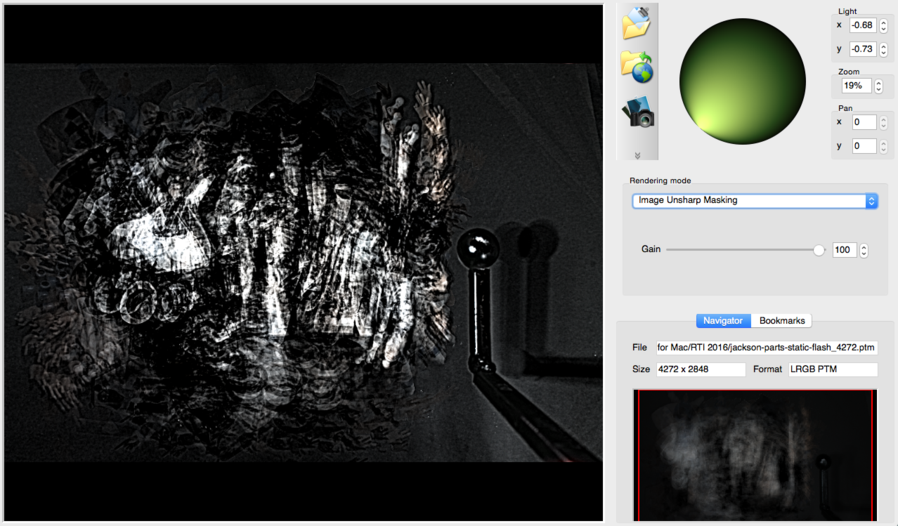Edit the Light y value field
Screen dimensions: 898x526
click(x=862, y=49)
